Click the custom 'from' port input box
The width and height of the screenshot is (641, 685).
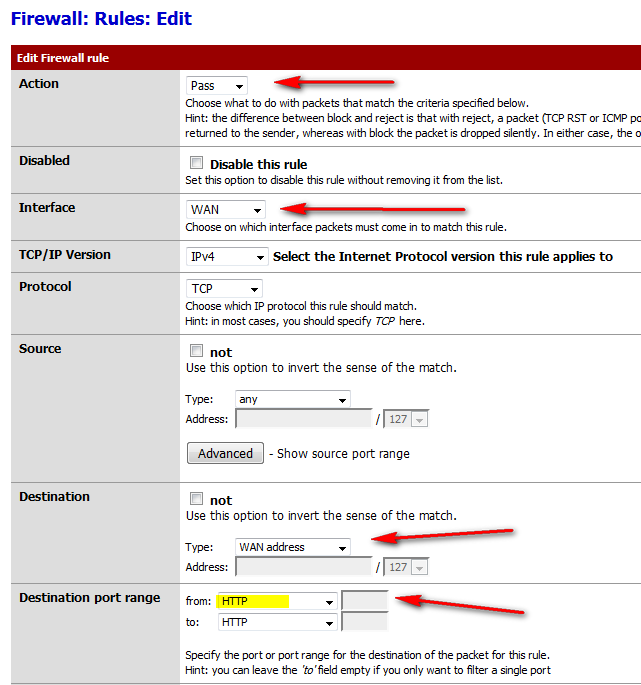pos(364,600)
